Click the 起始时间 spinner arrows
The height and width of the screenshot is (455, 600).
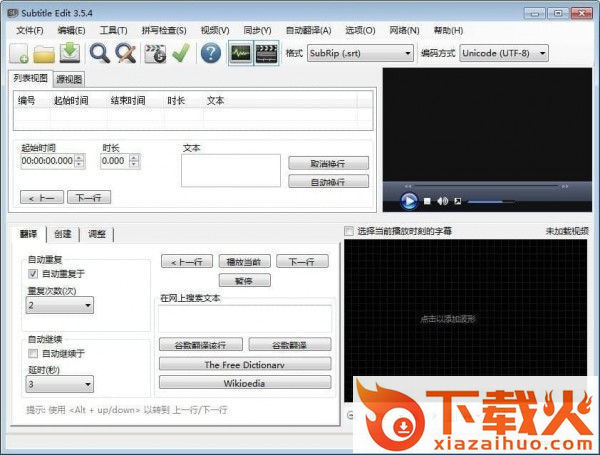pos(79,161)
